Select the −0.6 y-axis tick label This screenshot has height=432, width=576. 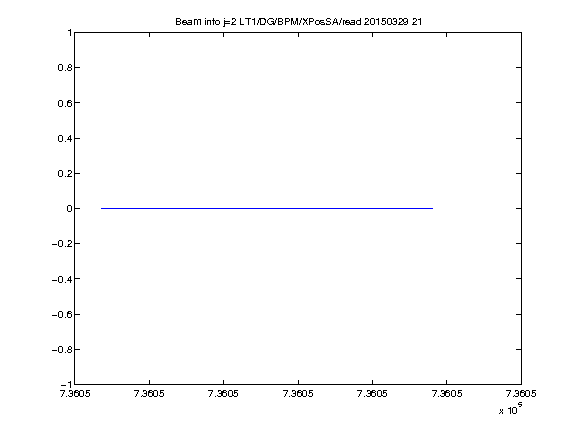pos(62,314)
